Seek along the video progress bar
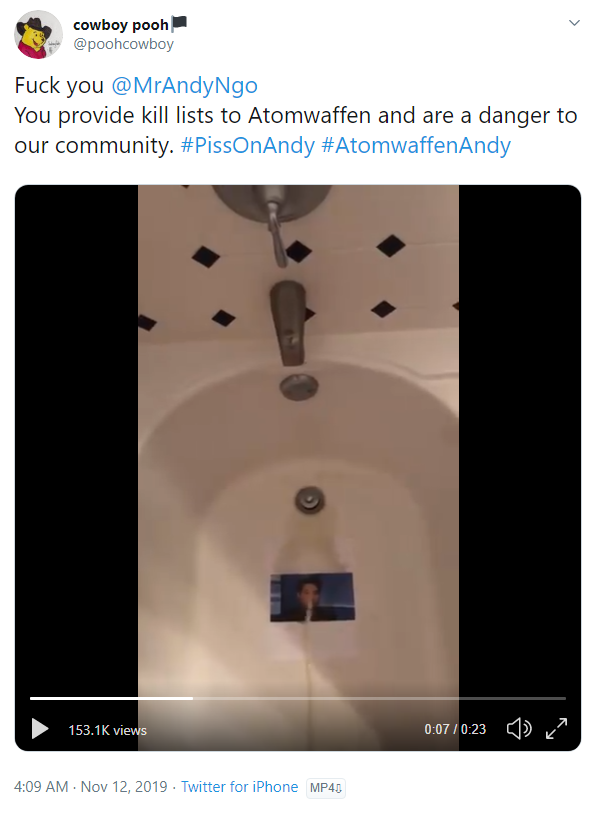This screenshot has height=813, width=594. tap(298, 698)
